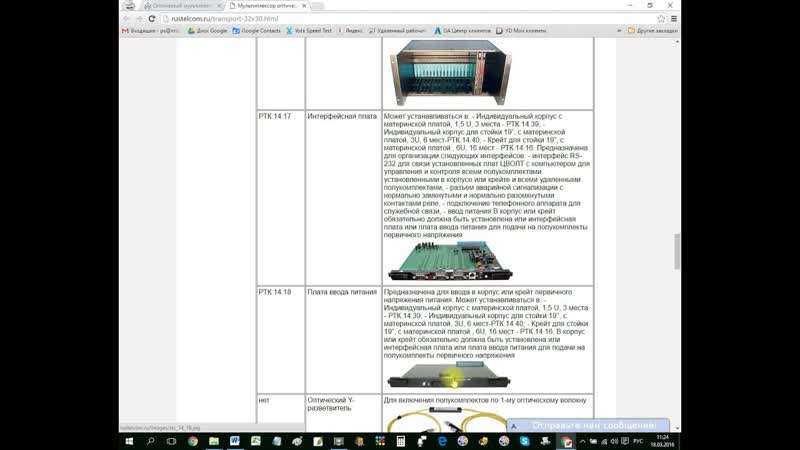Image resolution: width=800 pixels, height=450 pixels.
Task: Open the Диск Google bookmark
Action: [208, 31]
